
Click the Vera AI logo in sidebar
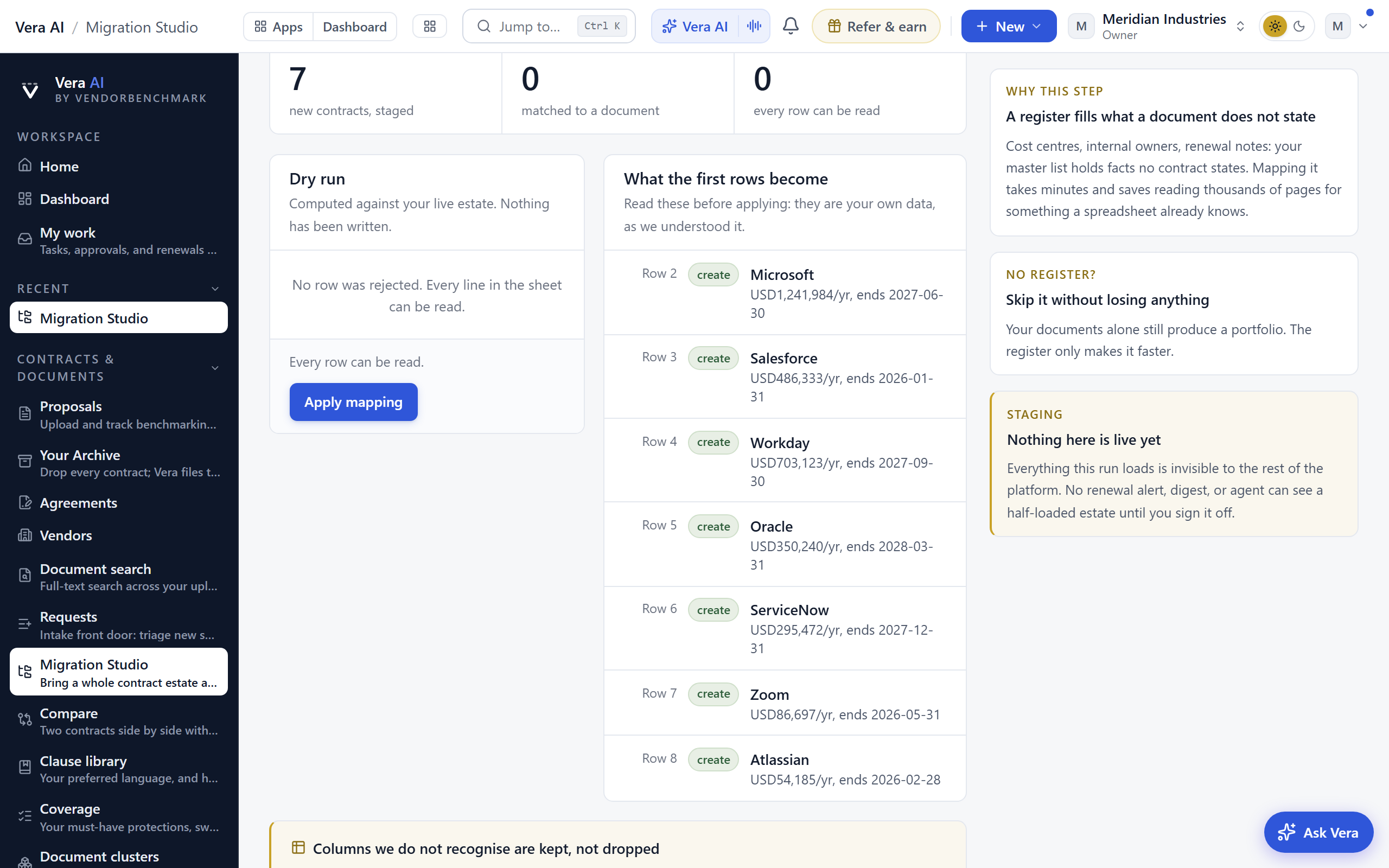tap(30, 90)
